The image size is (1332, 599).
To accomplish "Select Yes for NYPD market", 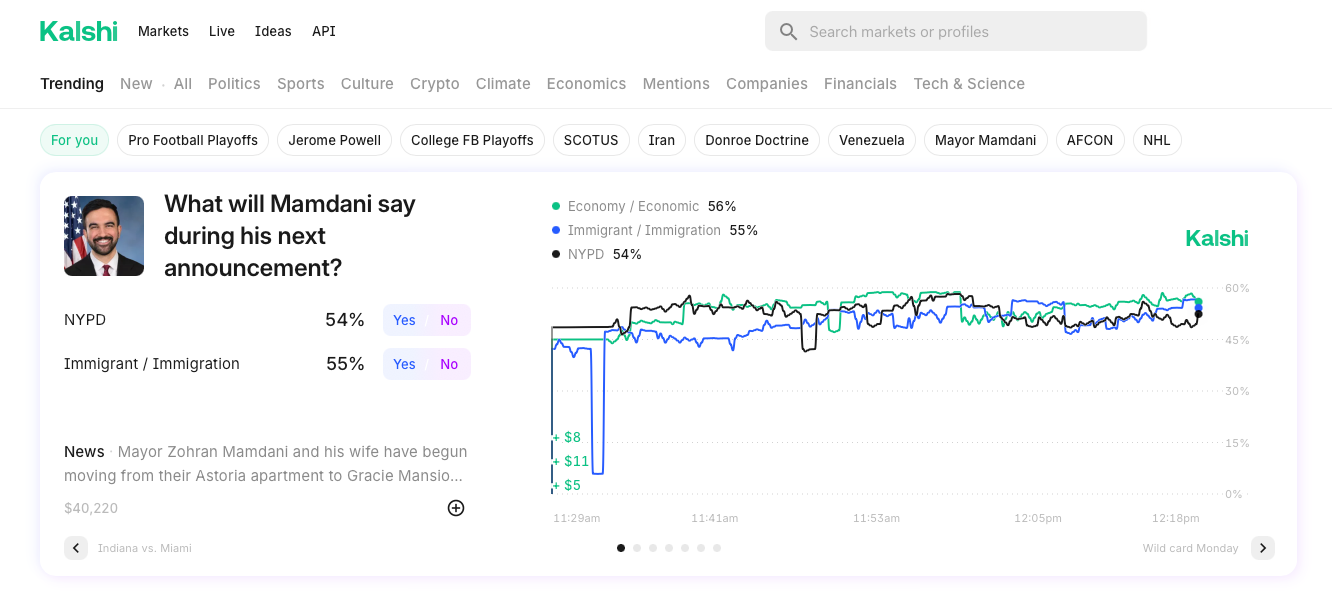I will pyautogui.click(x=404, y=320).
